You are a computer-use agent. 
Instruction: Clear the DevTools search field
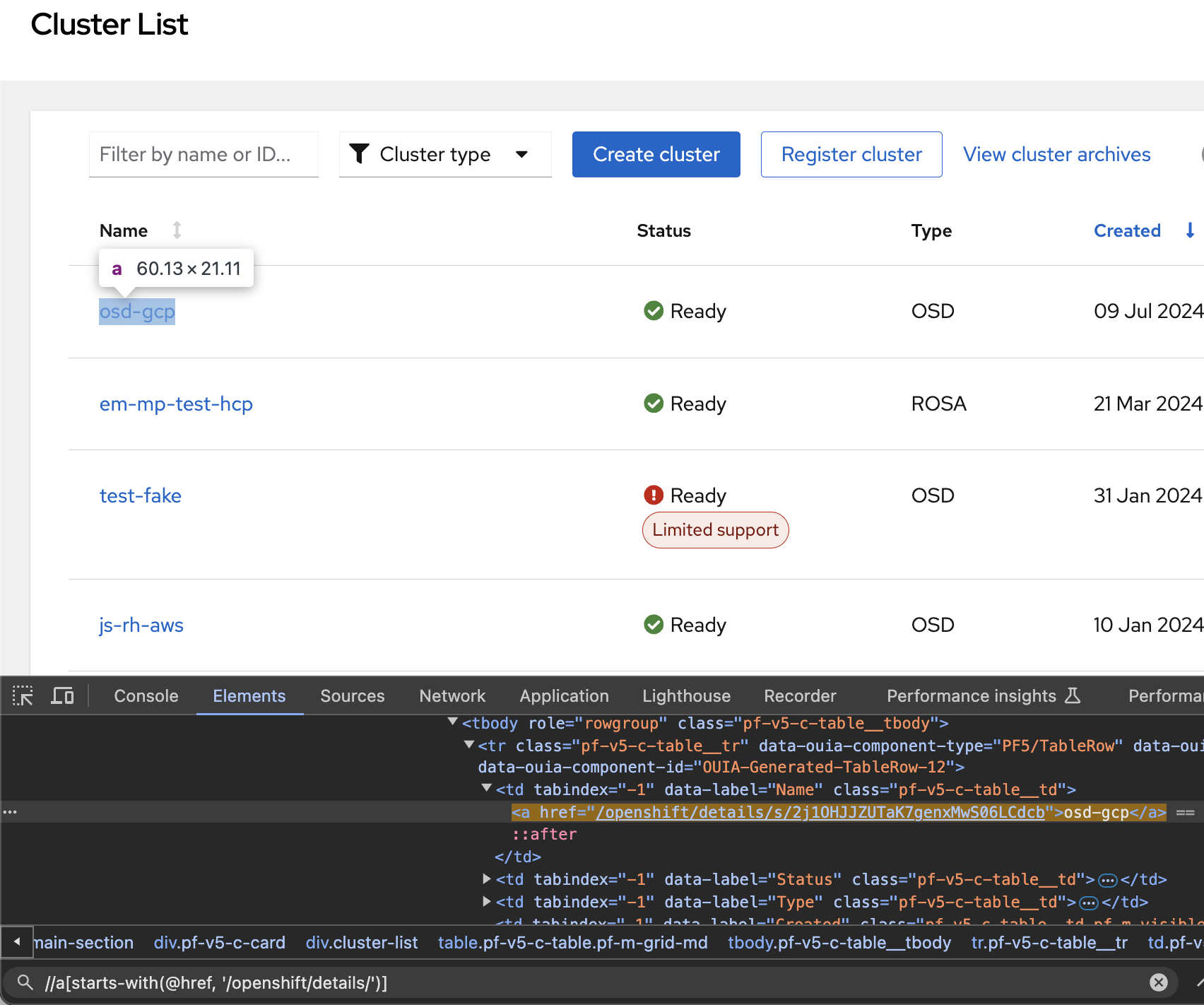point(1158,982)
